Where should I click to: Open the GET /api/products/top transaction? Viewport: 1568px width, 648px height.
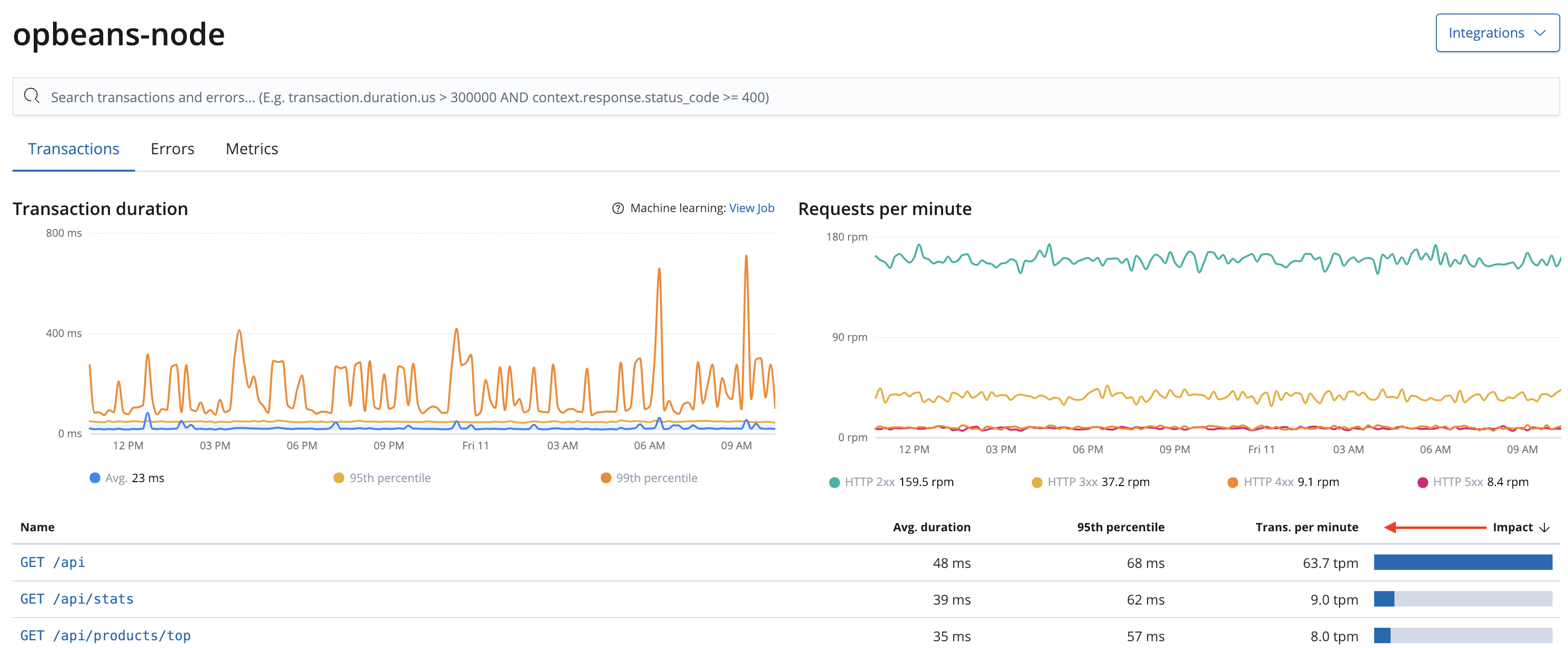pyautogui.click(x=106, y=635)
